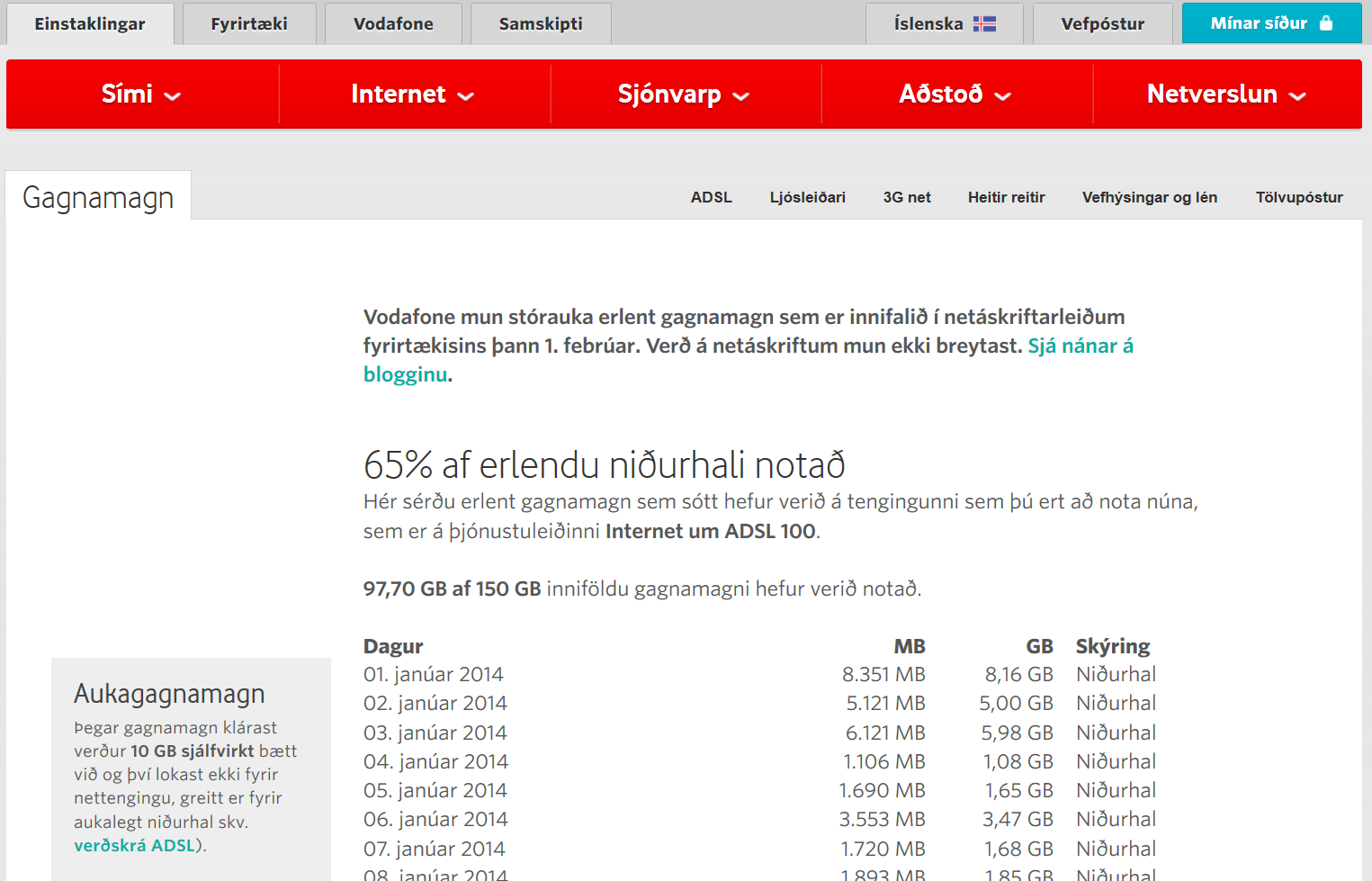Go to Vefhýsingar og lén

coord(1150,197)
